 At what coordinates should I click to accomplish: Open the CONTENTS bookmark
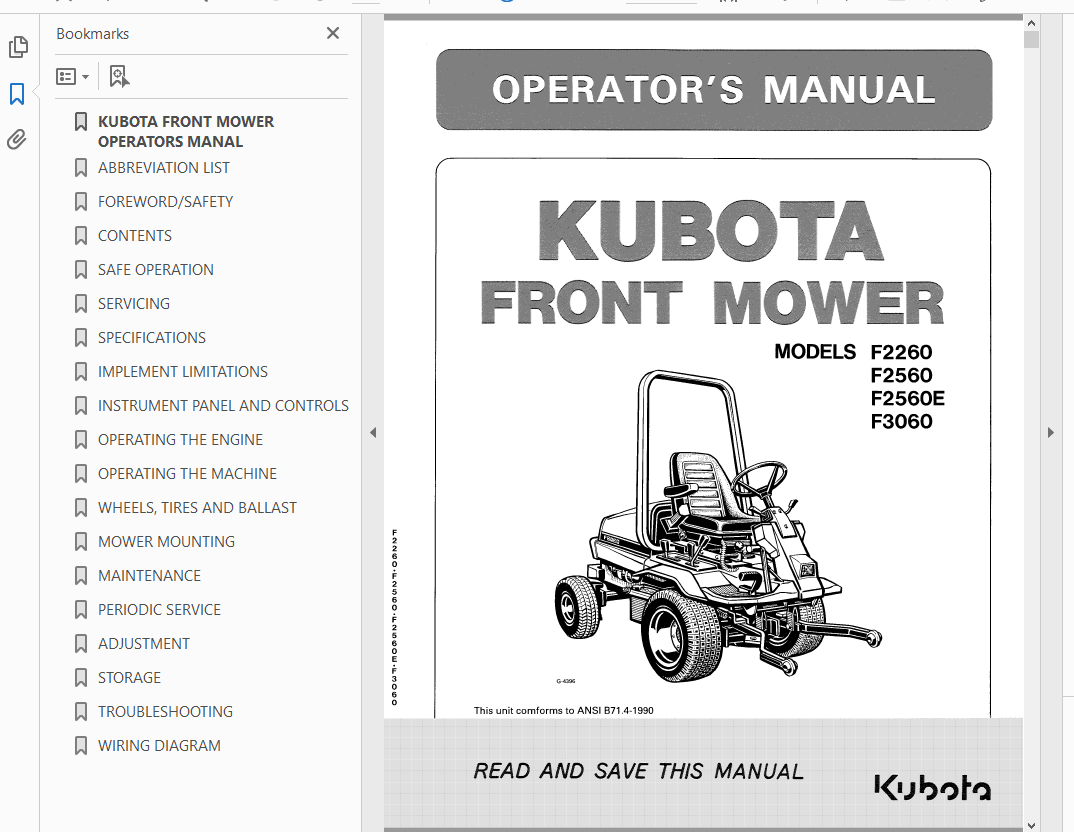(x=135, y=236)
